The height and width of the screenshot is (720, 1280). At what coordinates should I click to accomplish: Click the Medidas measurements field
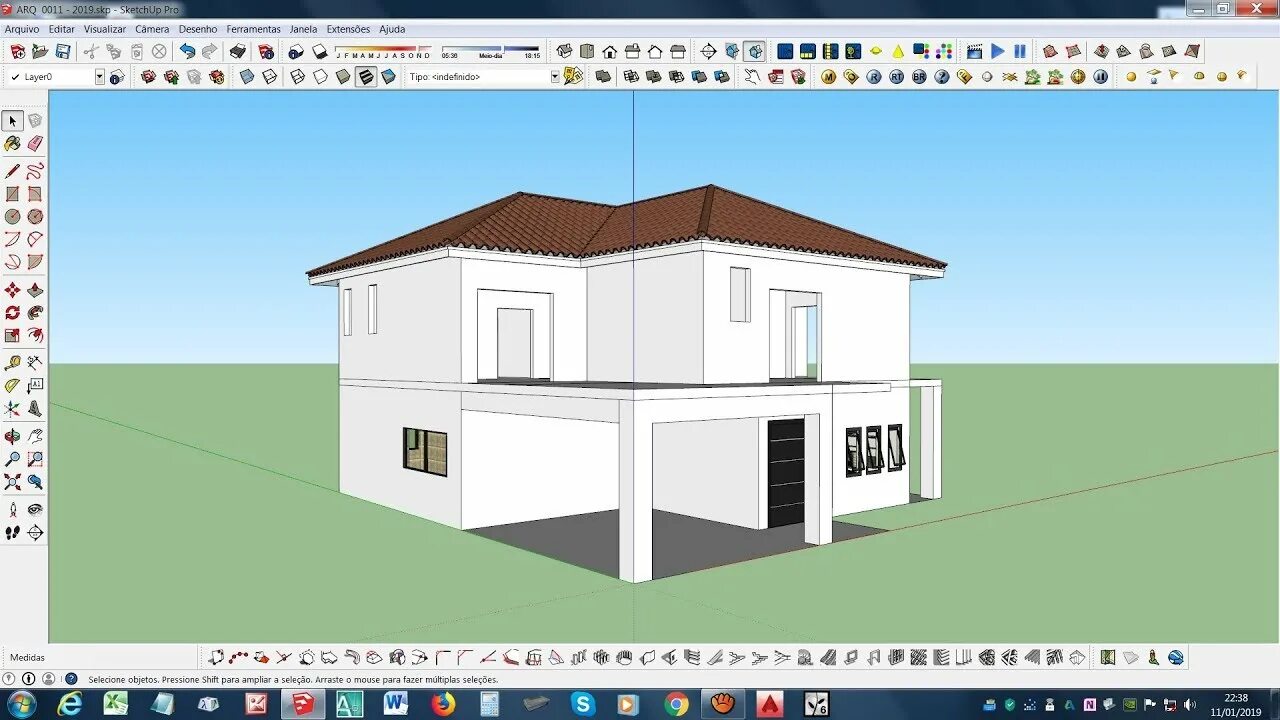(x=101, y=657)
